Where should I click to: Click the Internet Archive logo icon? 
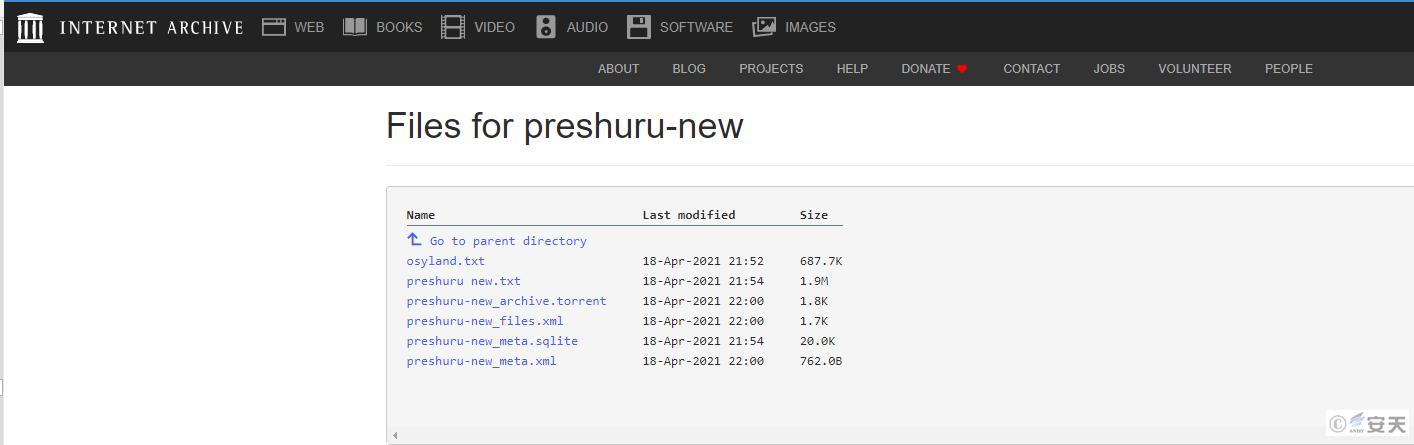point(31,27)
